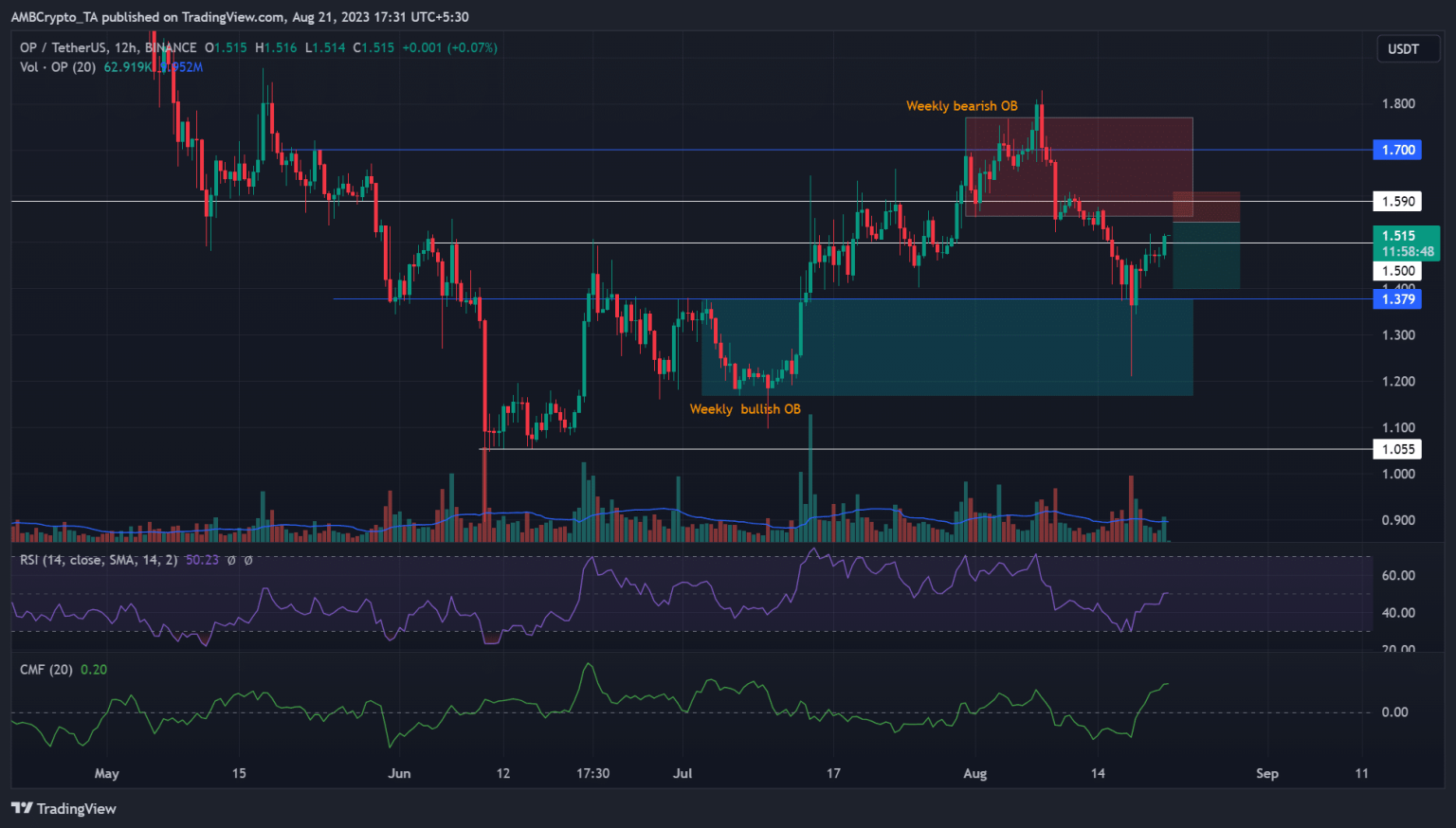
Task: Click the 1.055 support line label
Action: point(1397,449)
